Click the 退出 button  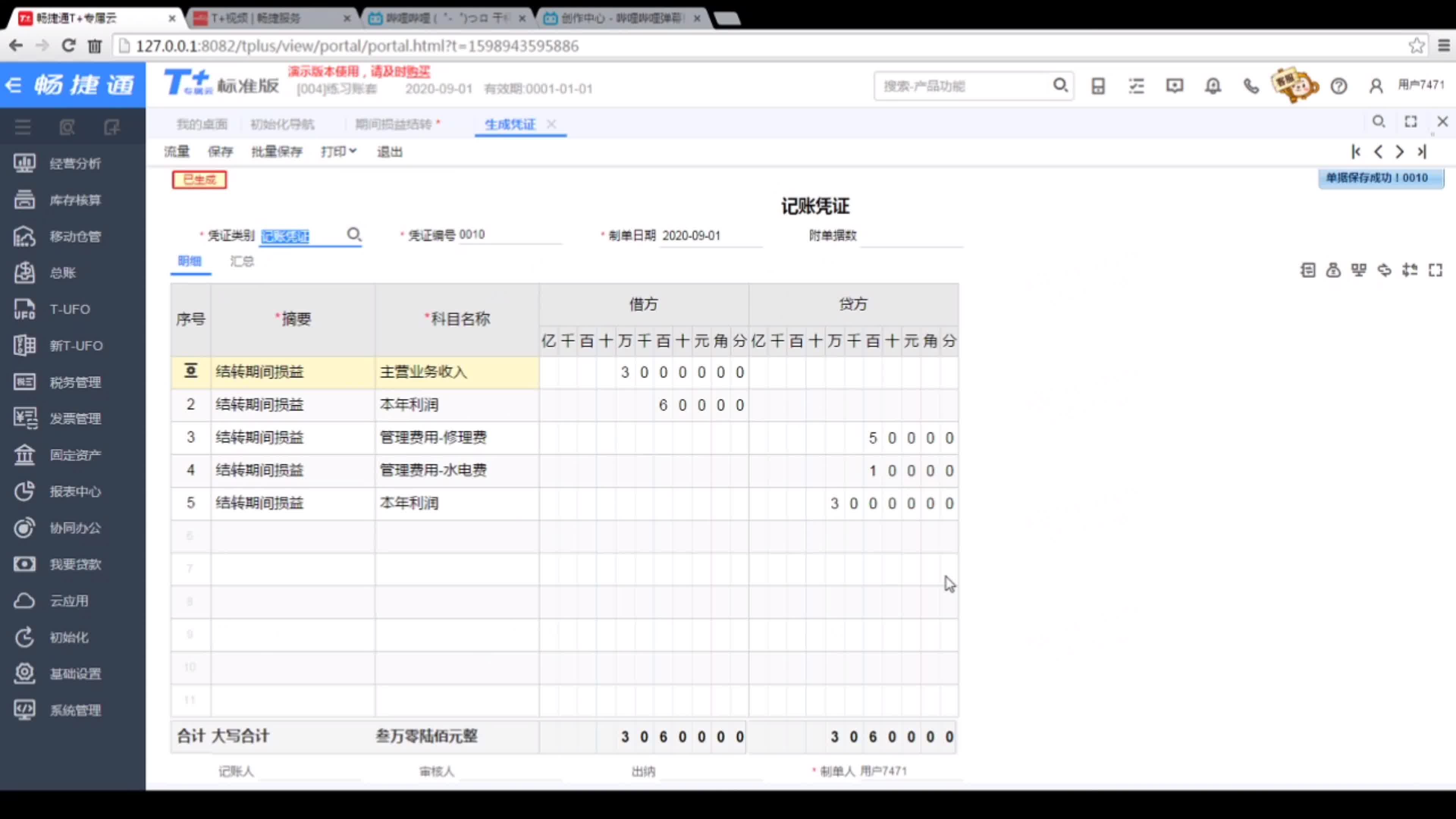390,152
